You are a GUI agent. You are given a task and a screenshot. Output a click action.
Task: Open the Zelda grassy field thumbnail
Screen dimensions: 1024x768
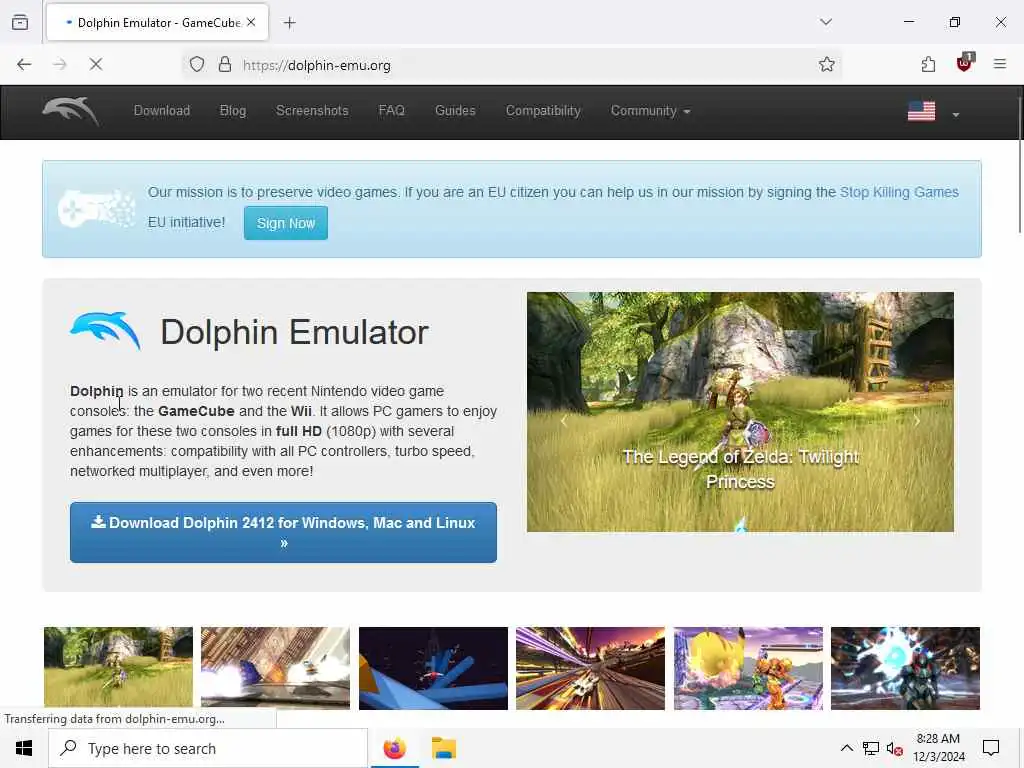[x=118, y=668]
